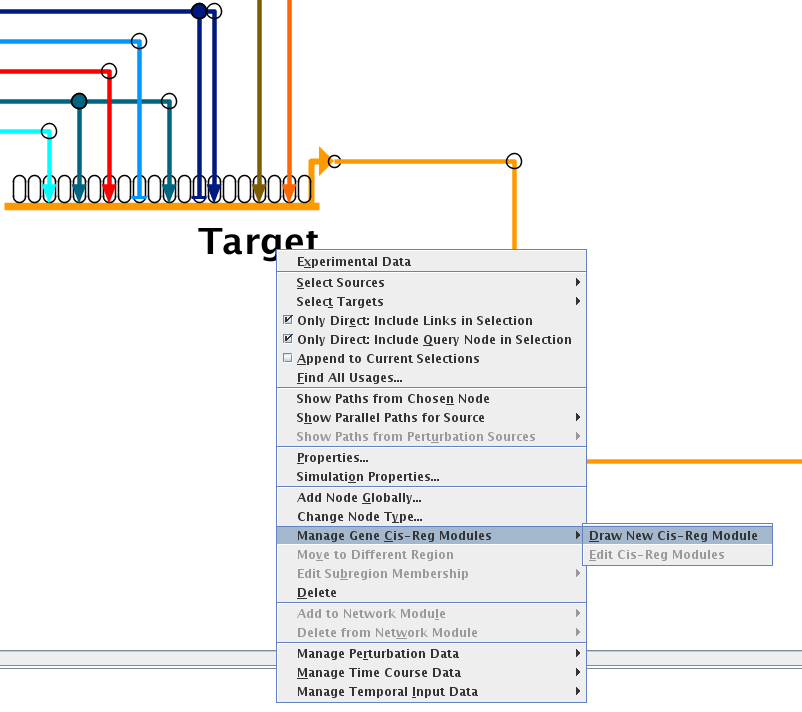Select Find All Usages option
This screenshot has width=802, height=712.
tap(349, 378)
